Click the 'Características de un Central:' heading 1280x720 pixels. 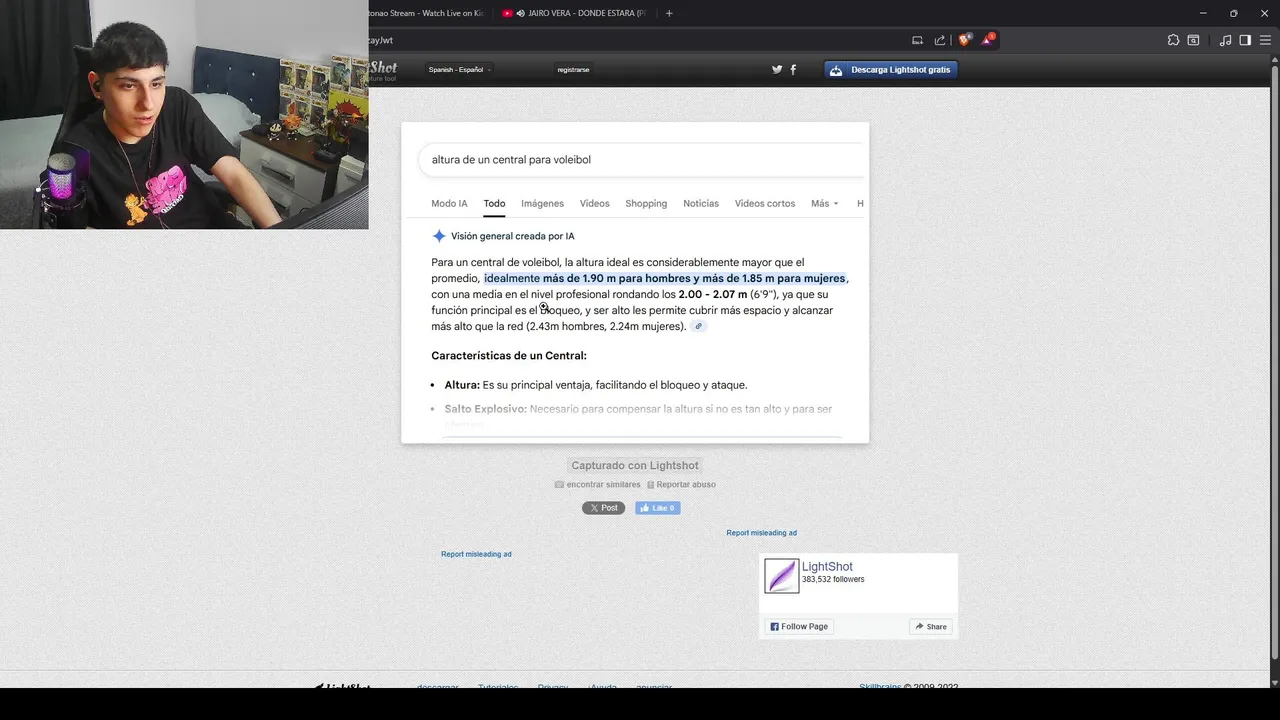pyautogui.click(x=509, y=356)
